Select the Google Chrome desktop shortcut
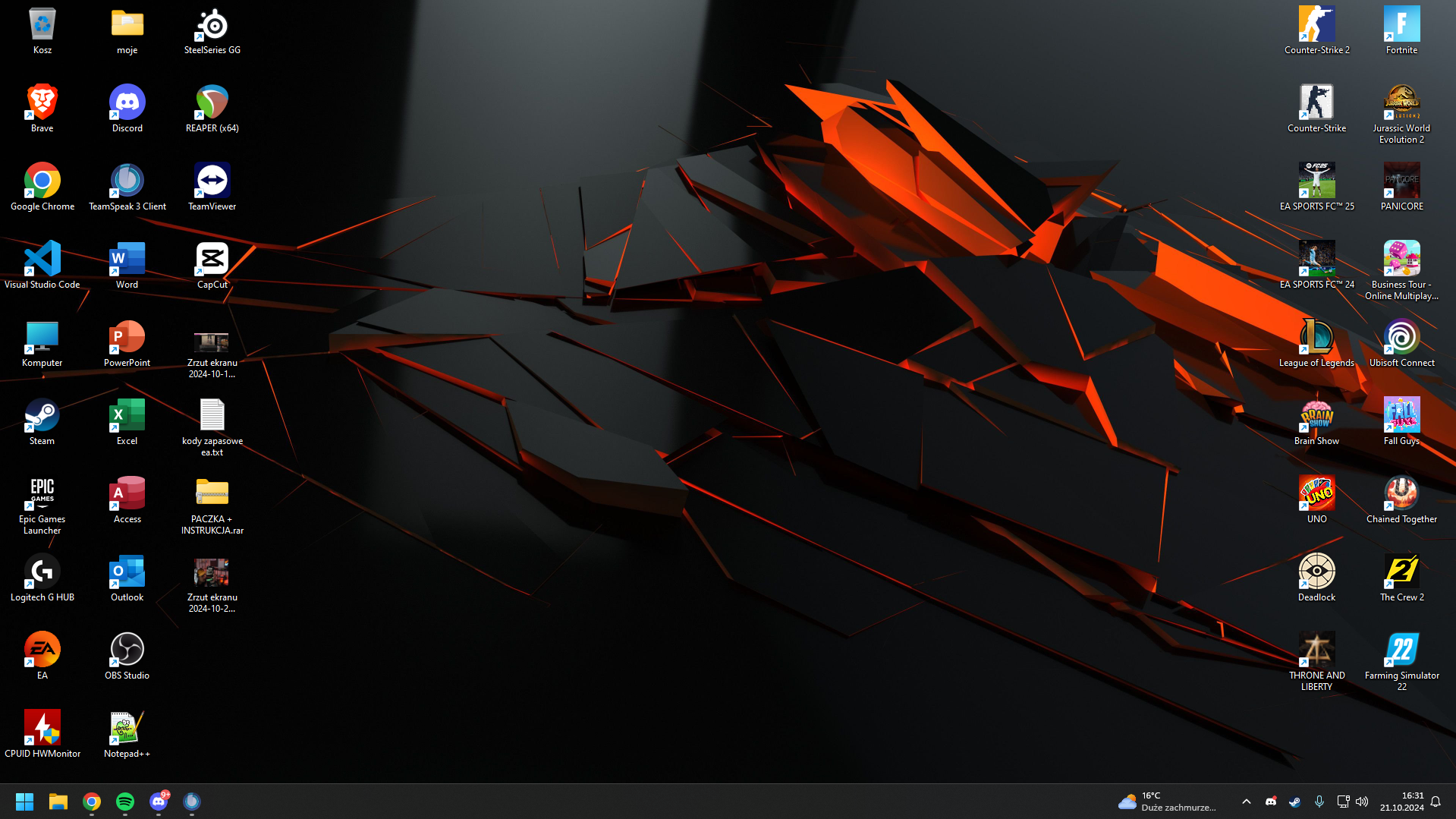This screenshot has width=1456, height=819. click(x=42, y=187)
